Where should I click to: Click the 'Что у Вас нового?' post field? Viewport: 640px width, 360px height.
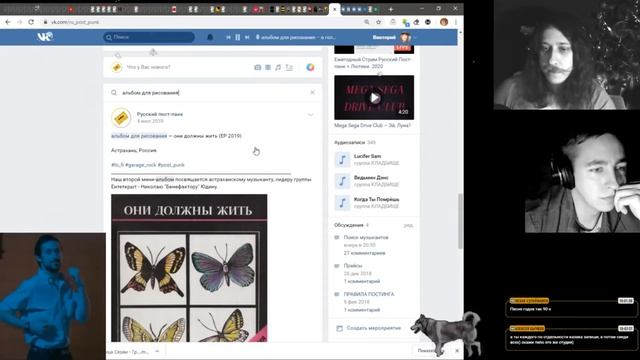point(149,67)
